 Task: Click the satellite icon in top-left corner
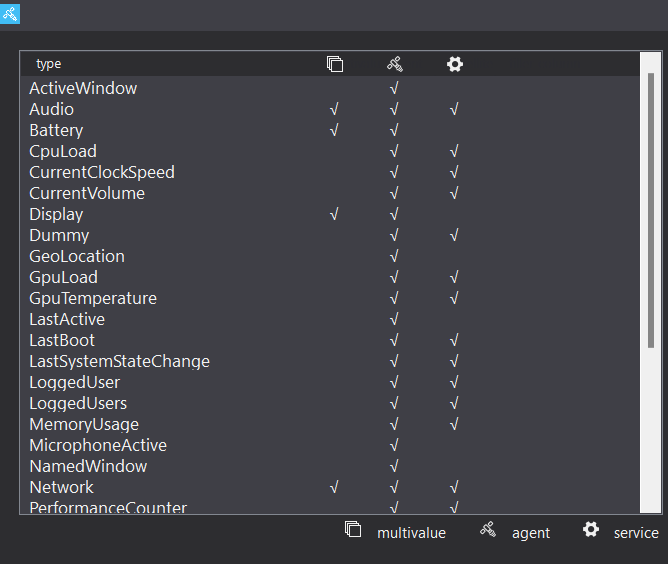[10, 14]
